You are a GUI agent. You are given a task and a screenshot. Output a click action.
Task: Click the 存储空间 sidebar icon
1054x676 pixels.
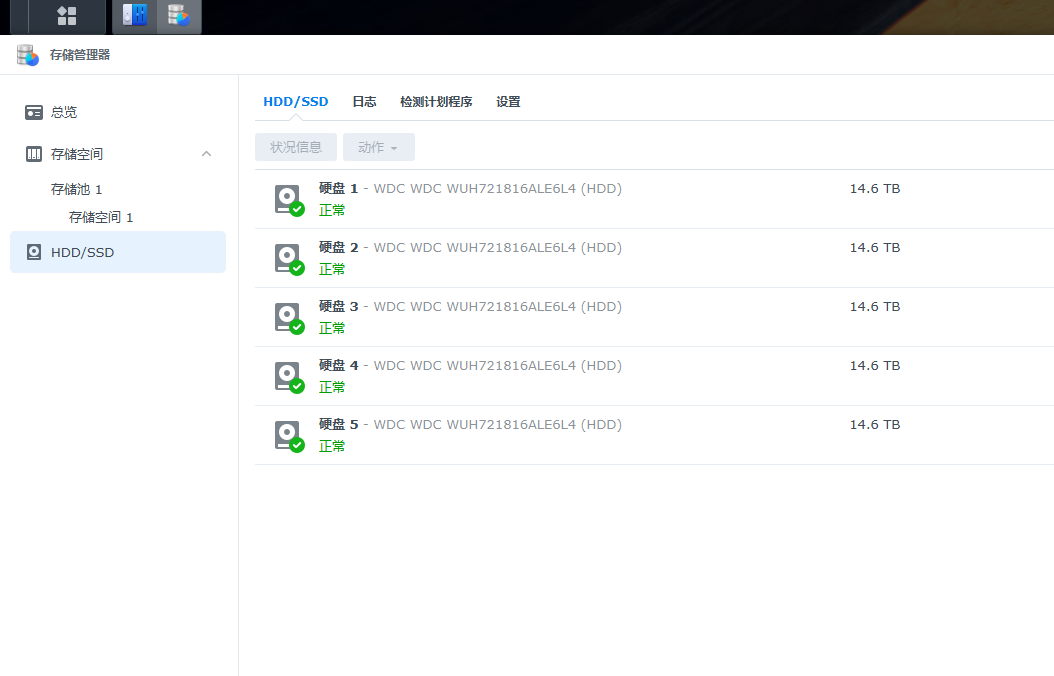[34, 154]
